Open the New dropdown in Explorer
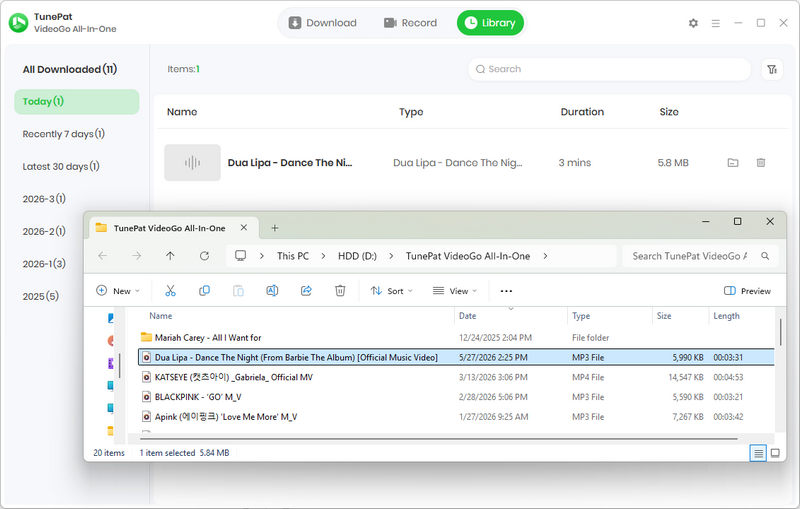Screen dimensions: 800x509 pos(118,291)
